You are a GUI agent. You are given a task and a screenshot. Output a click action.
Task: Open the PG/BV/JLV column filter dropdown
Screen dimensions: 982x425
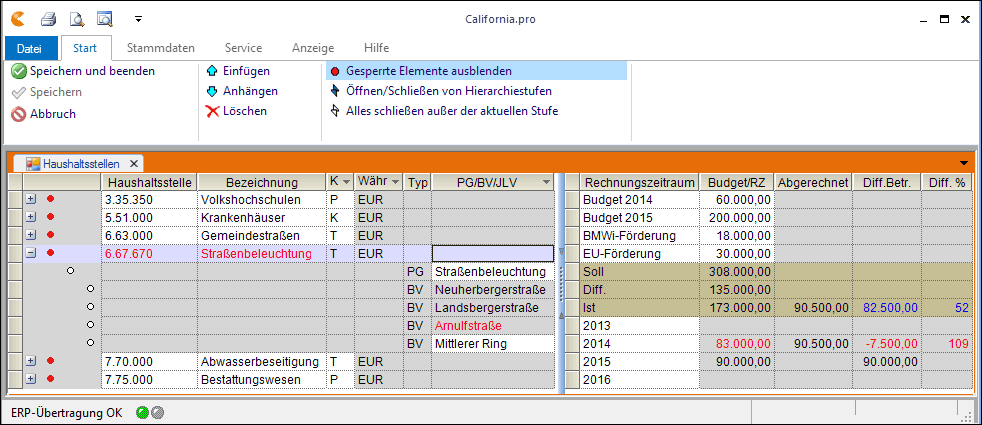pos(547,182)
